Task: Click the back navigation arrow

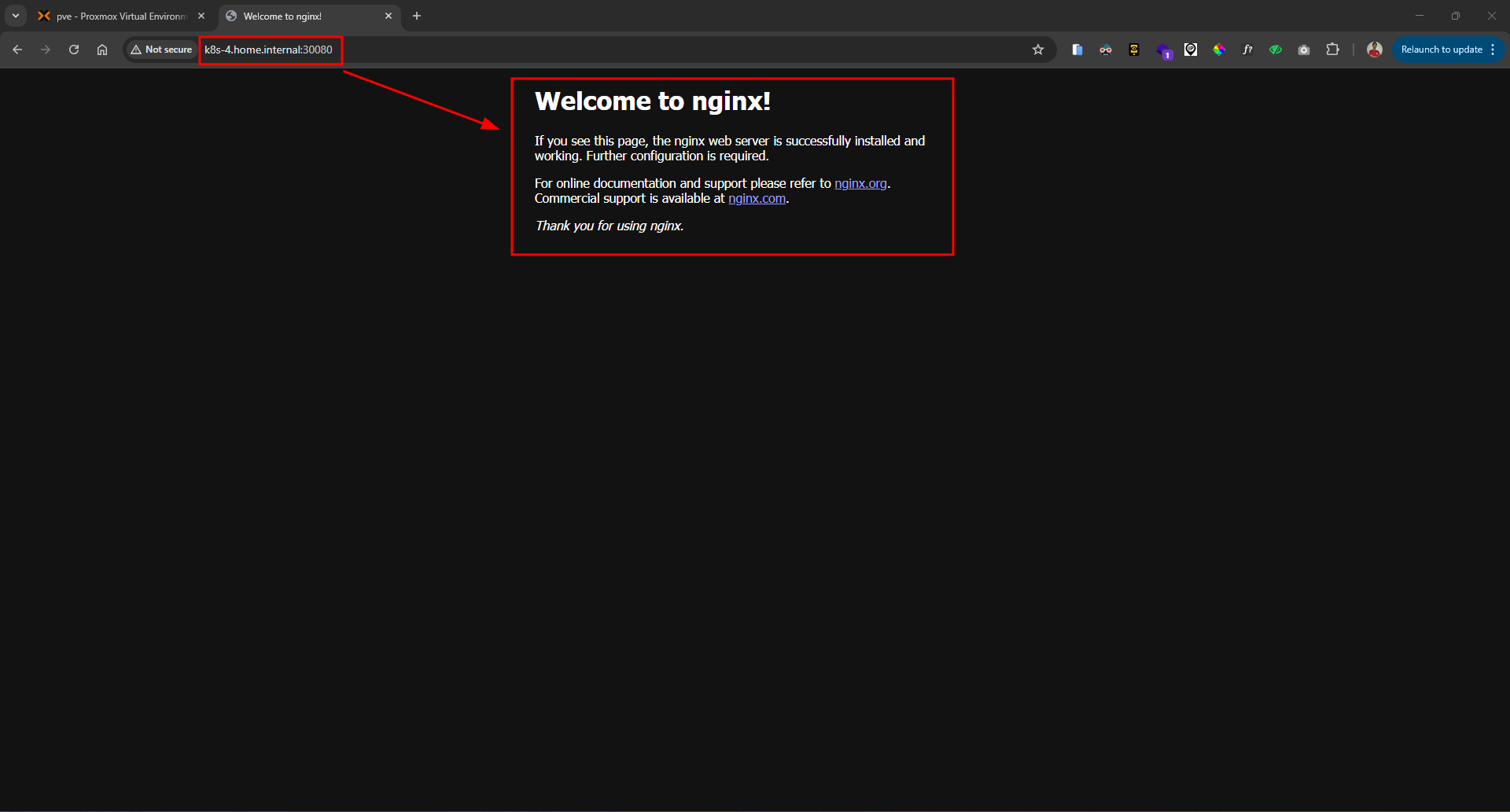Action: pos(17,49)
